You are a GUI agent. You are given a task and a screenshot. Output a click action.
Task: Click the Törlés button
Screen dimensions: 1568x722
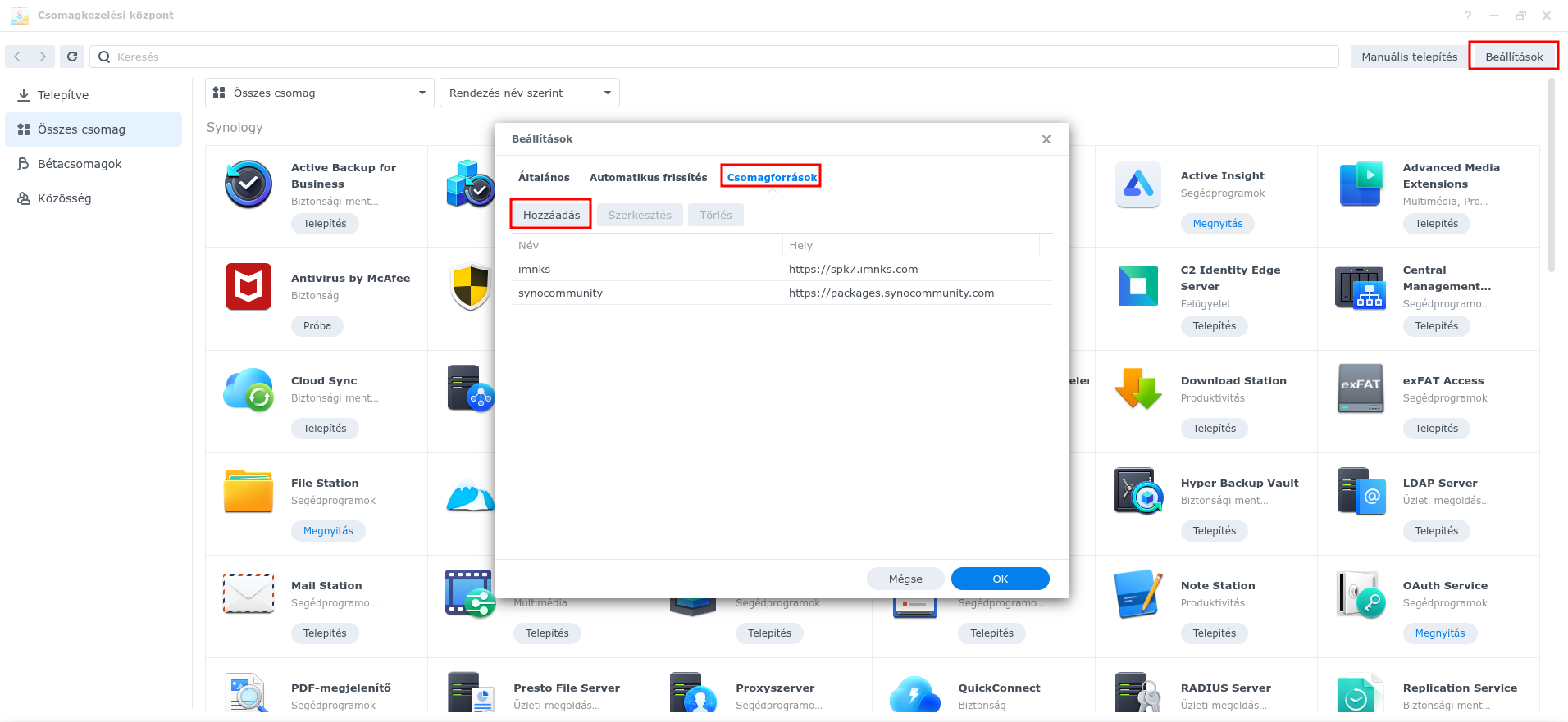pos(715,215)
